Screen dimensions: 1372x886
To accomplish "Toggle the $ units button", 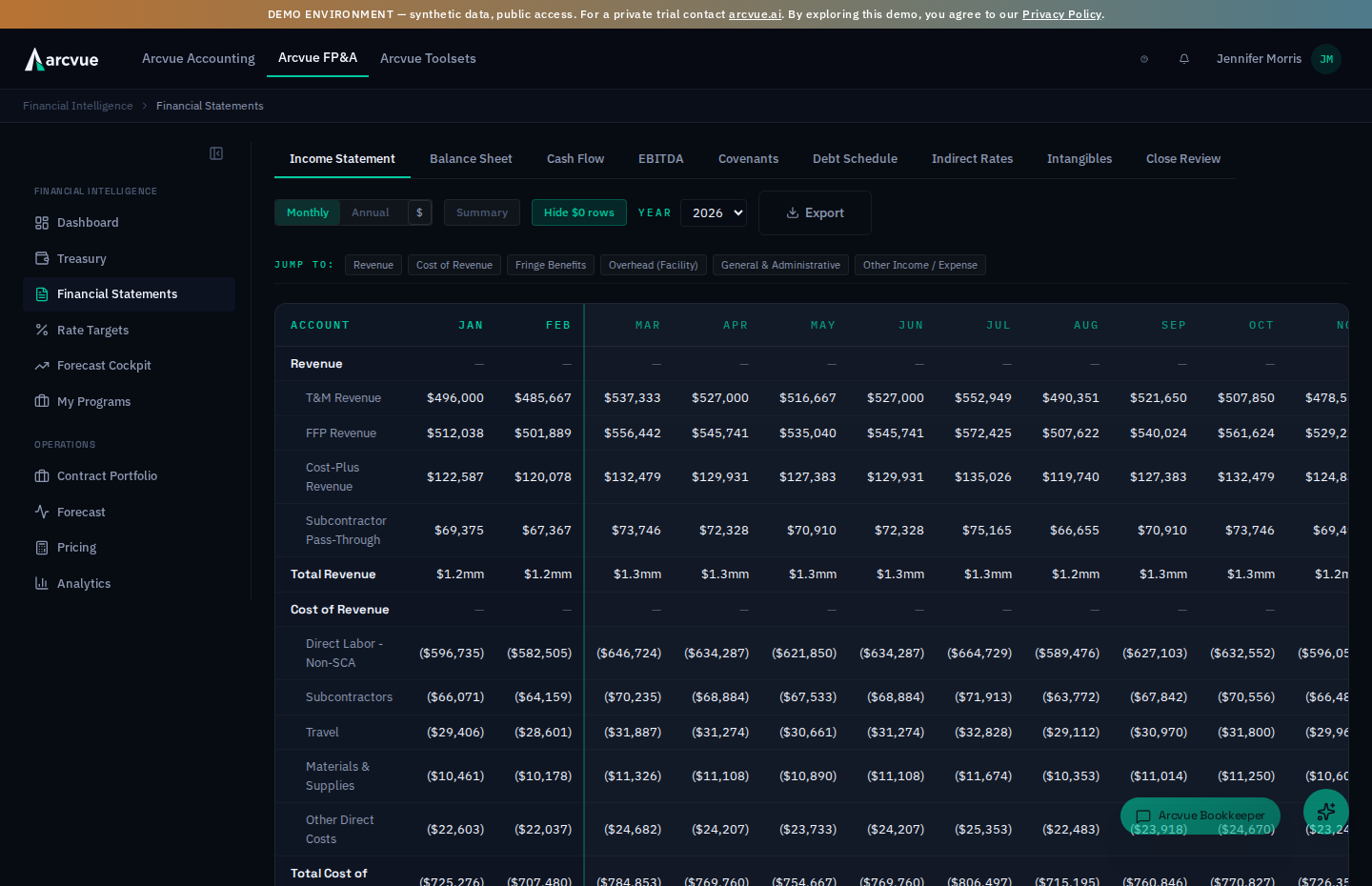I will pos(419,212).
